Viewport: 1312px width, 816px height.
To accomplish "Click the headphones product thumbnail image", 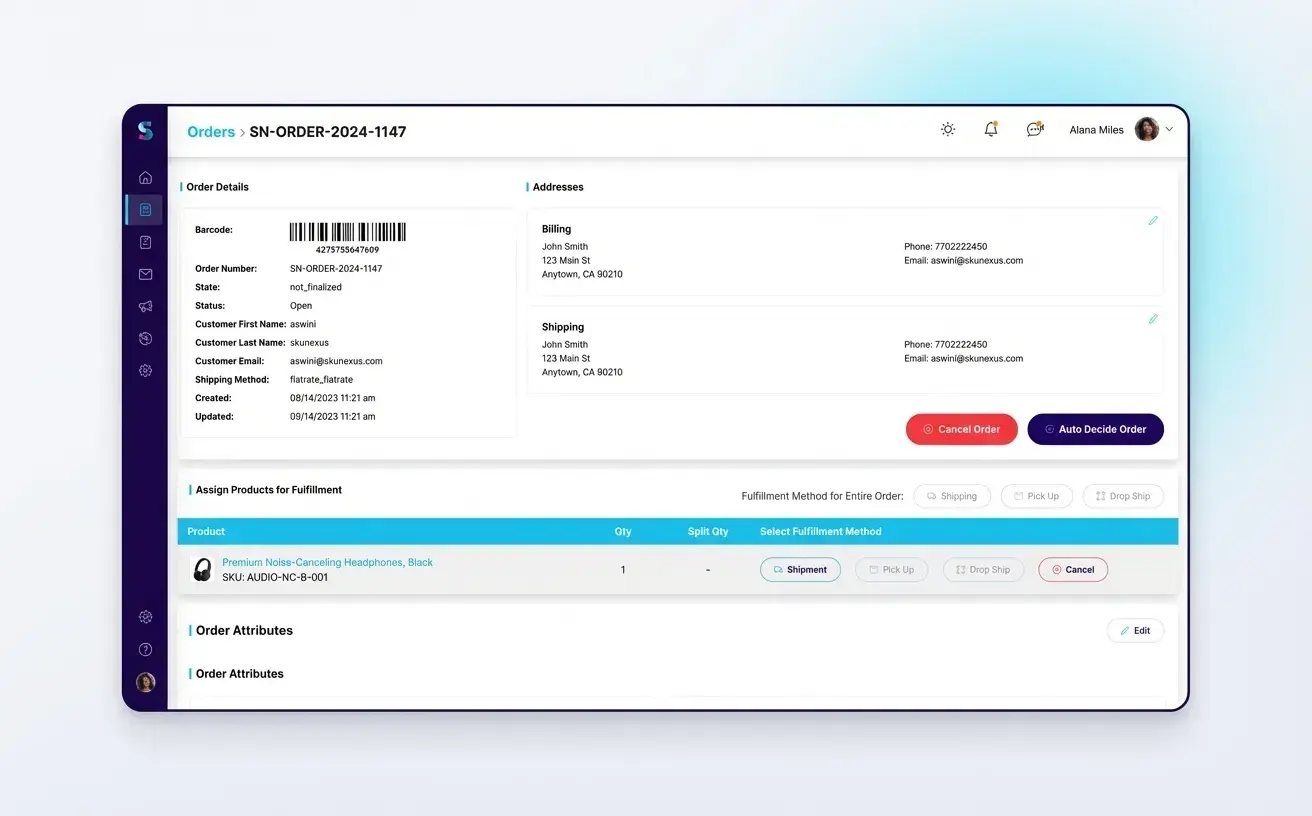I will click(202, 570).
